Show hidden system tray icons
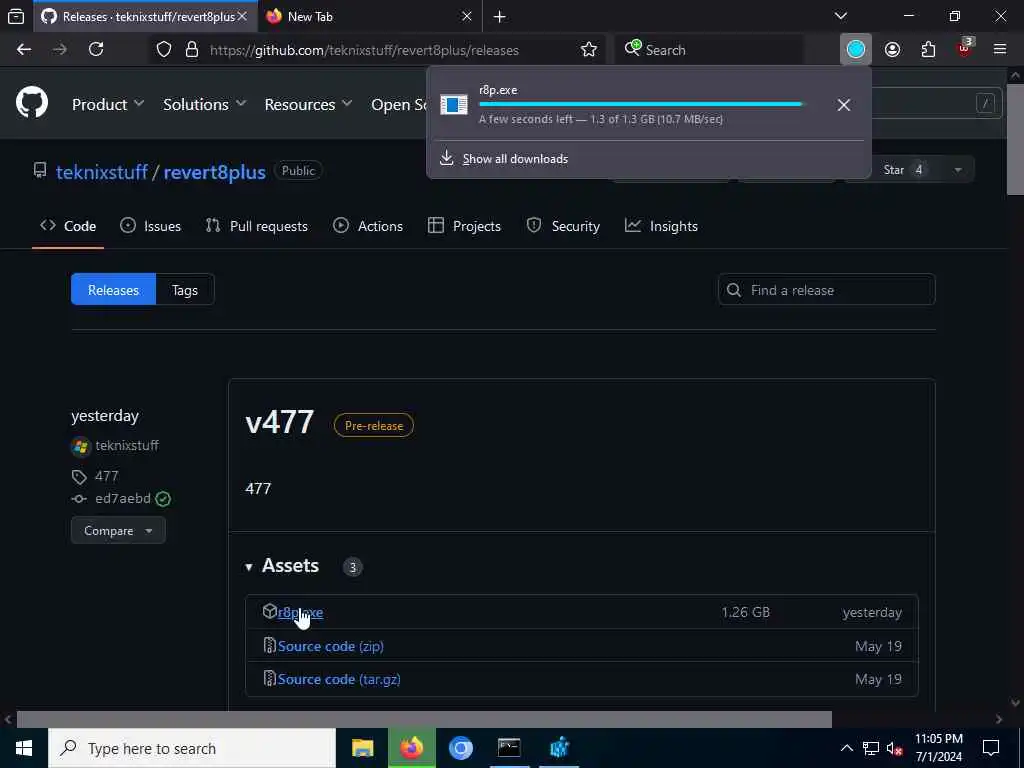Screen dimensions: 1024x768 846,748
